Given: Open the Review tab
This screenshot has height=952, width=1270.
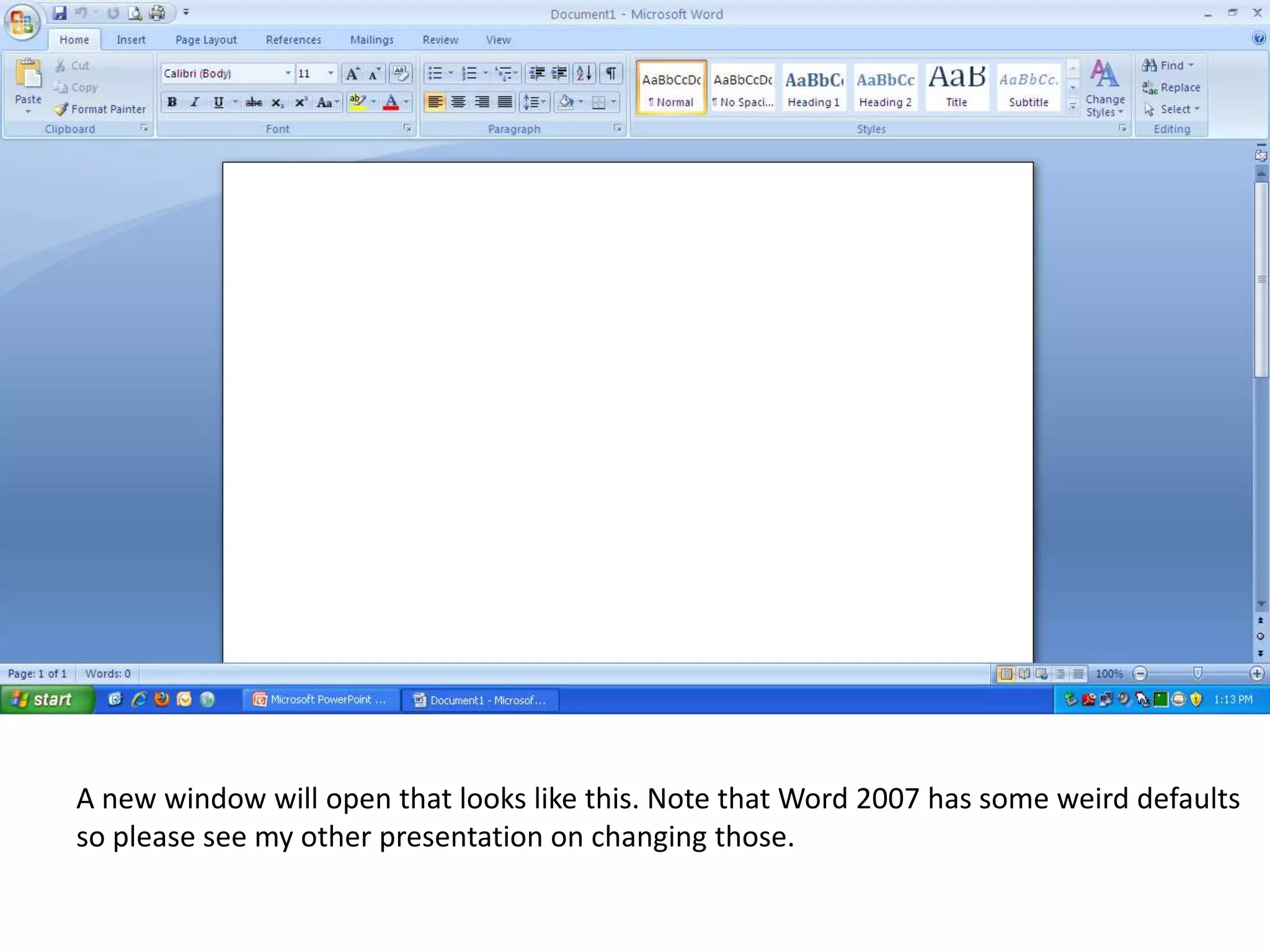Looking at the screenshot, I should pos(440,40).
